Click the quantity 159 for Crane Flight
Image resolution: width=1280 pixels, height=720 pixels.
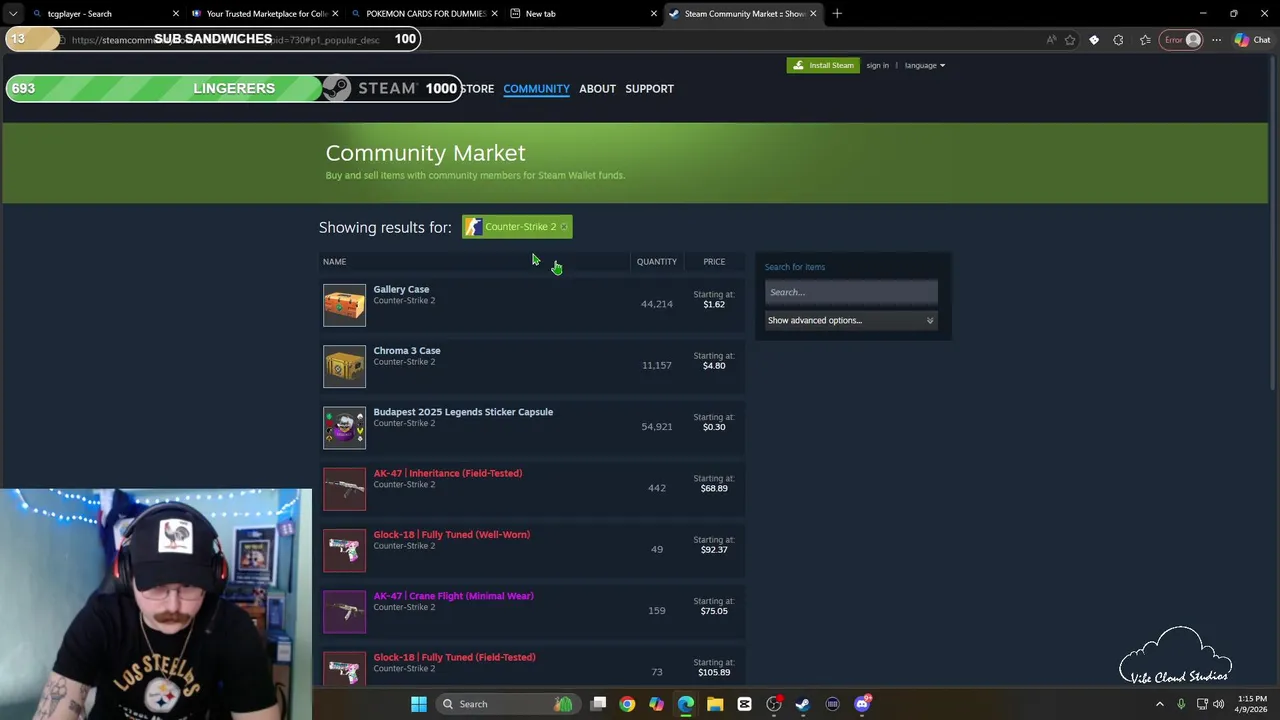click(657, 611)
